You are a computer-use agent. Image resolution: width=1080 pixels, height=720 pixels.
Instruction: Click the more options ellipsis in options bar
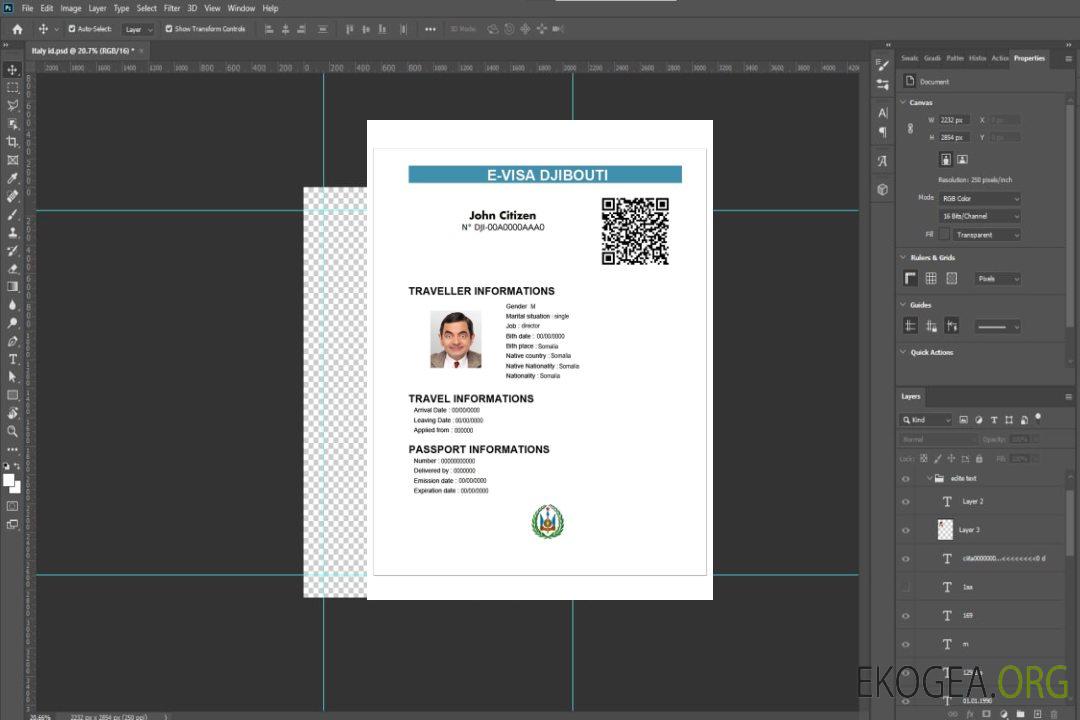pyautogui.click(x=430, y=29)
